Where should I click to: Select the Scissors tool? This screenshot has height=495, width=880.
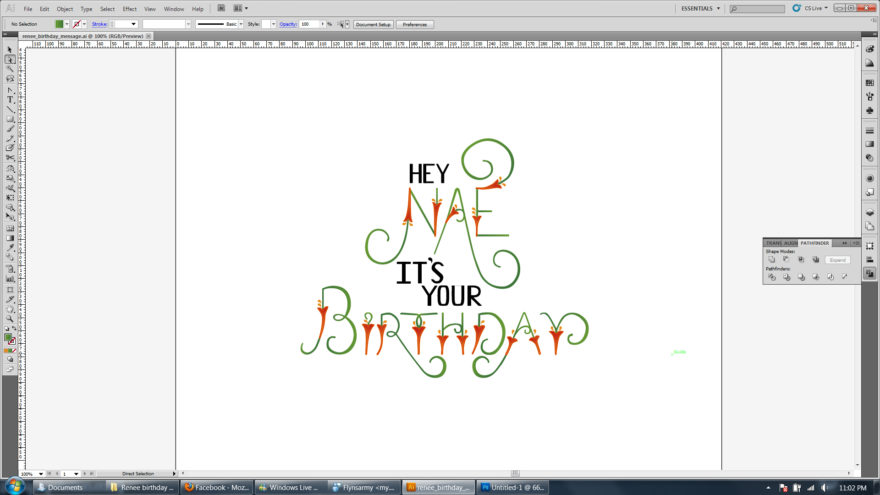pos(10,158)
